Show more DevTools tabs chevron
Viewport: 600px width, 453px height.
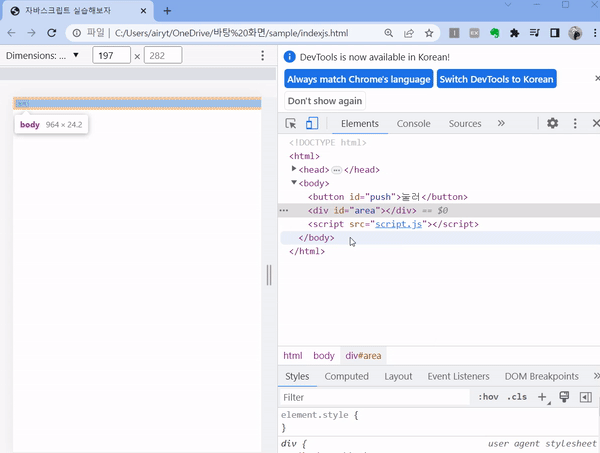point(501,123)
